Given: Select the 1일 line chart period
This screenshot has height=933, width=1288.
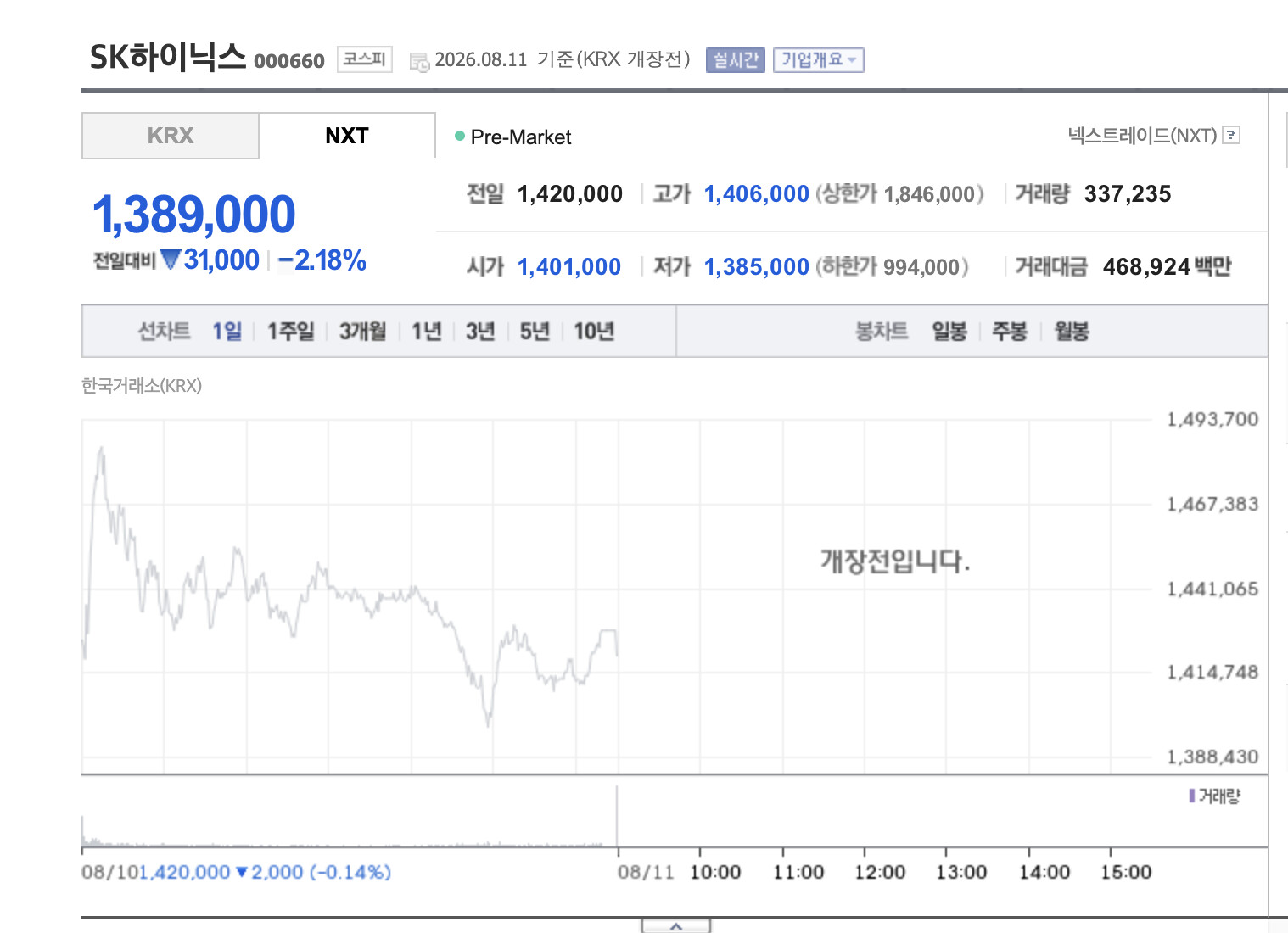Looking at the screenshot, I should tap(227, 331).
